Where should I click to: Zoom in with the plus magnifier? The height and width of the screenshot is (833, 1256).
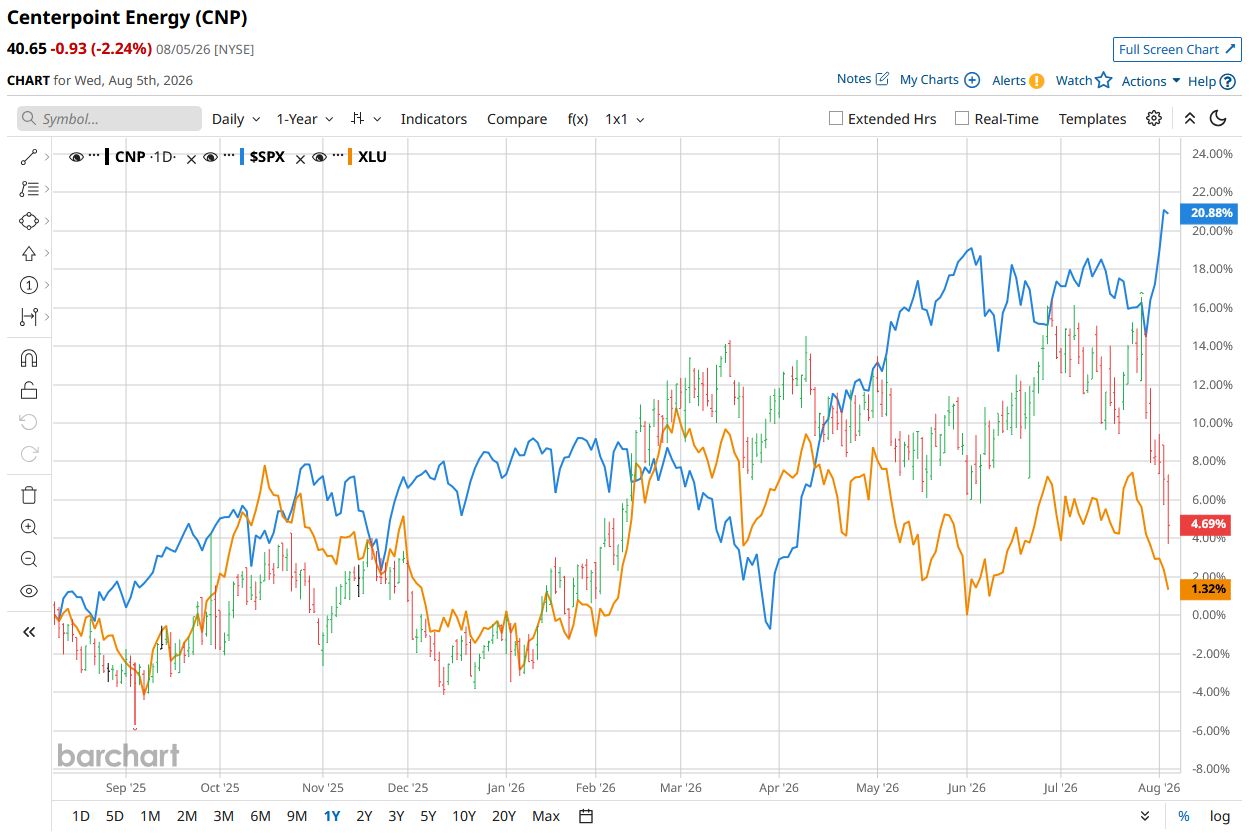pos(28,527)
